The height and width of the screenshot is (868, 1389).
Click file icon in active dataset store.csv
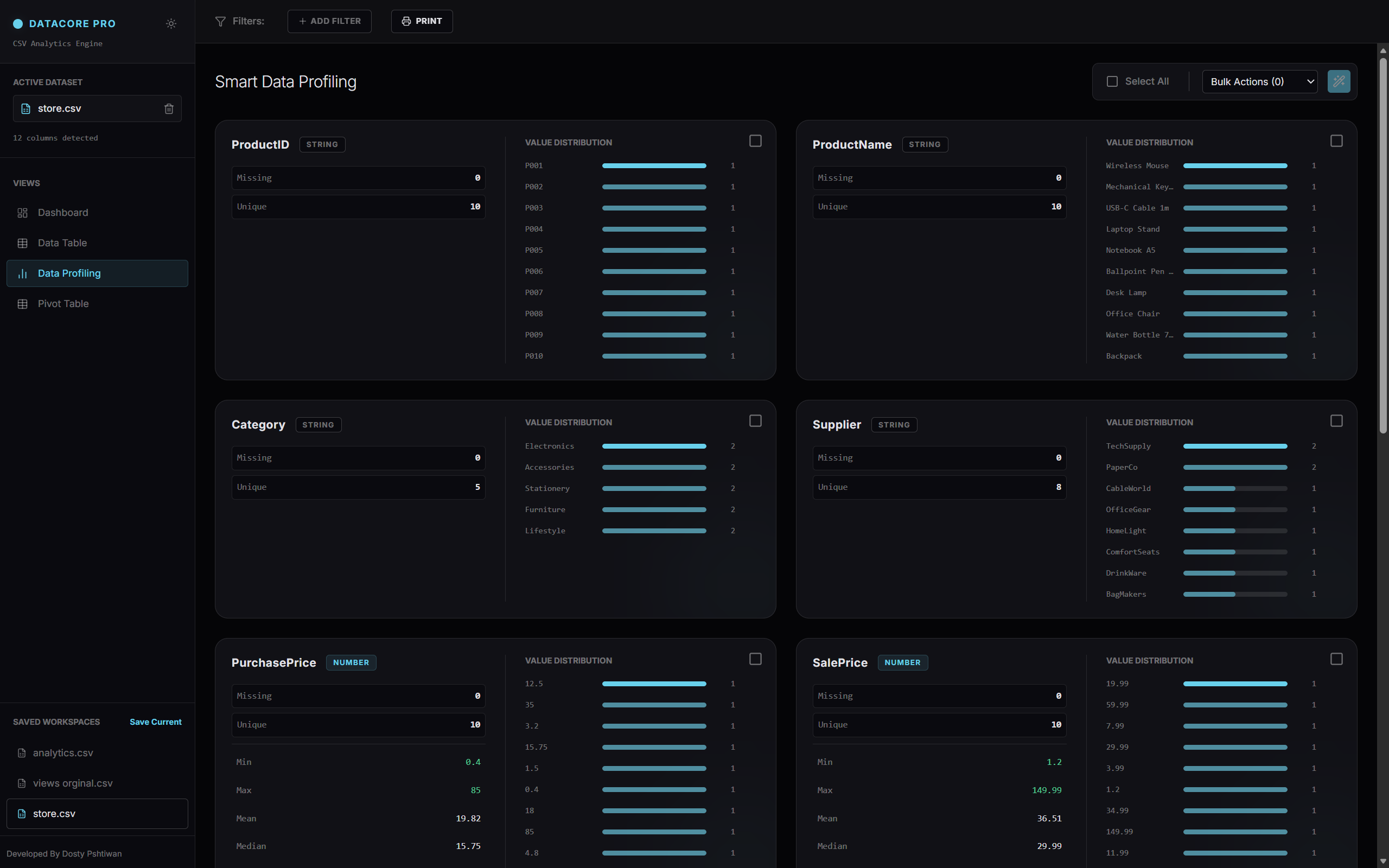pyautogui.click(x=26, y=108)
